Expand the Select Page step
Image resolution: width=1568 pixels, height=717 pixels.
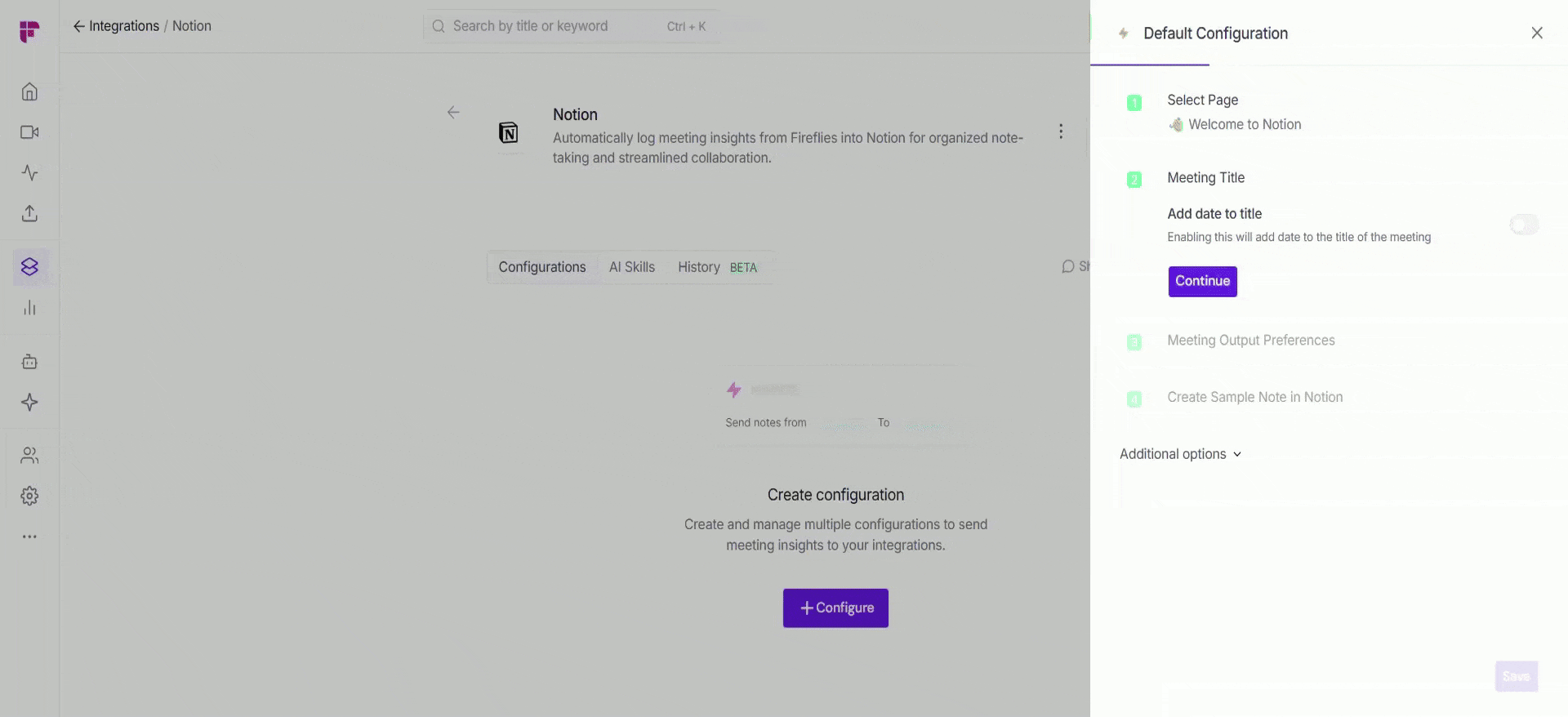1203,100
